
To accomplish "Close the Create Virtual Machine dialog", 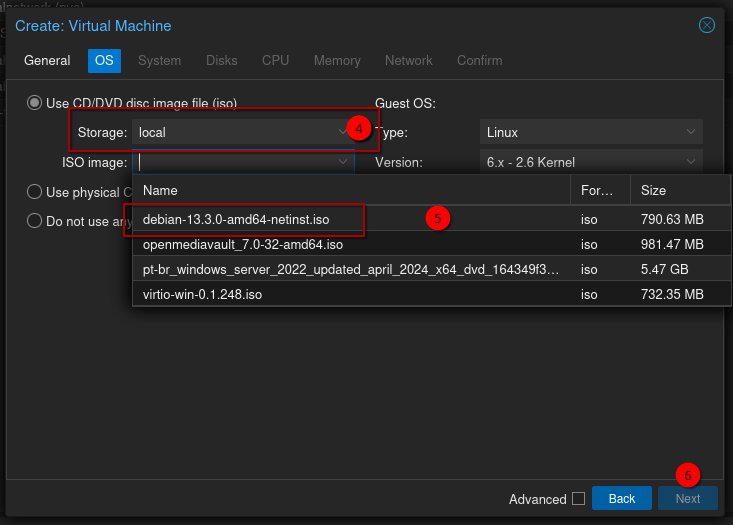I will click(x=707, y=25).
